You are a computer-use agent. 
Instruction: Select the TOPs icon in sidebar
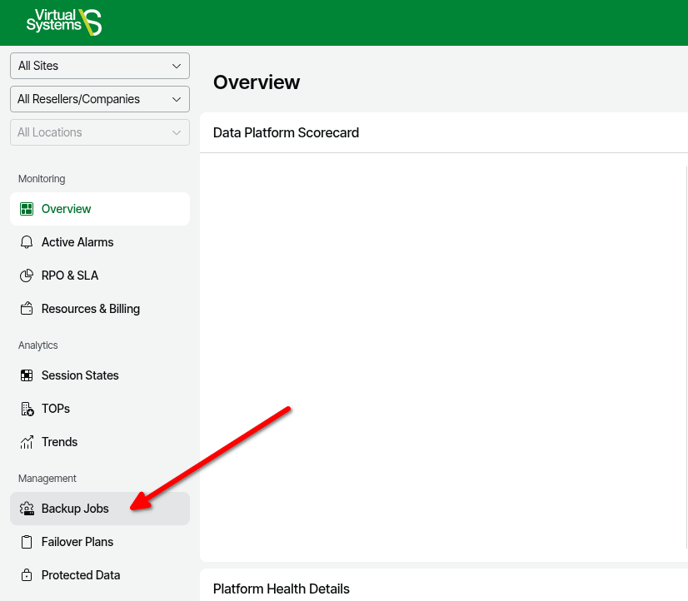pyautogui.click(x=27, y=409)
